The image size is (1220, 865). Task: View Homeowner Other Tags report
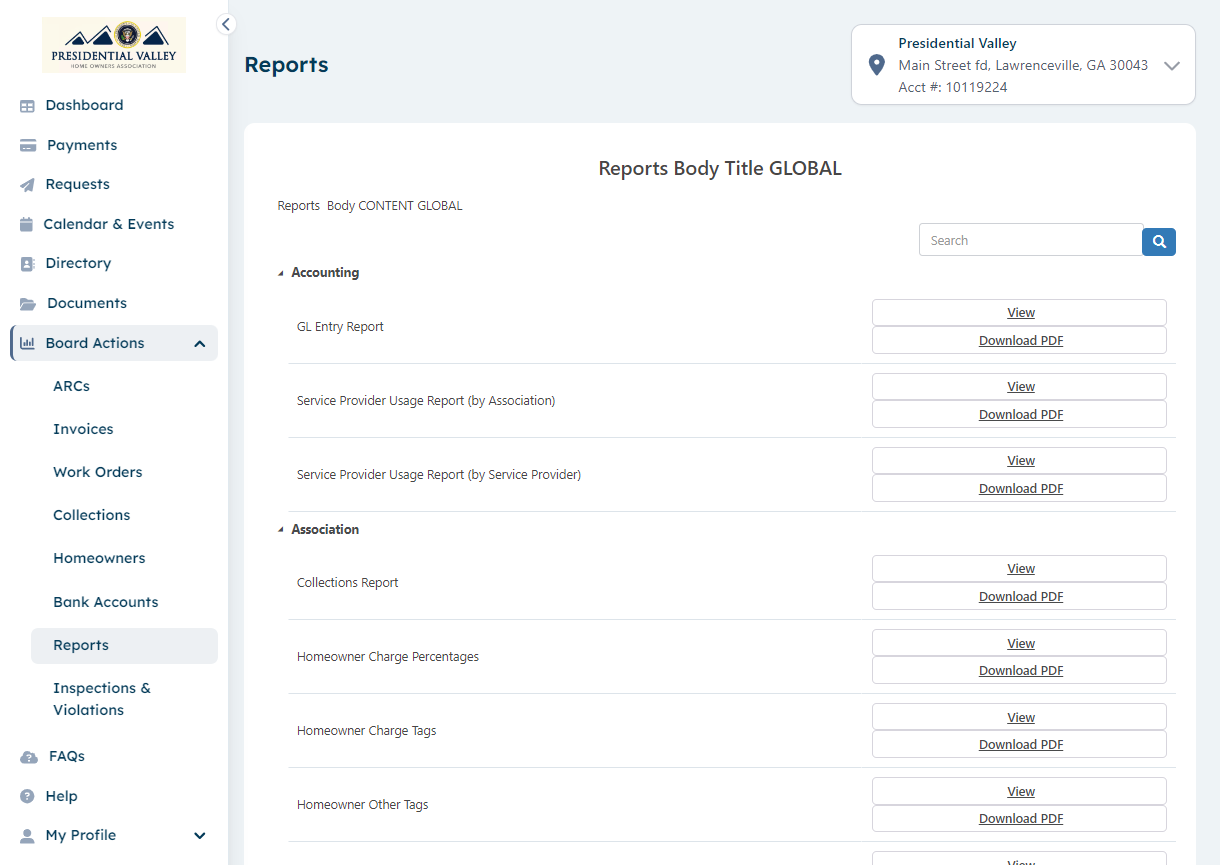pyautogui.click(x=1019, y=791)
